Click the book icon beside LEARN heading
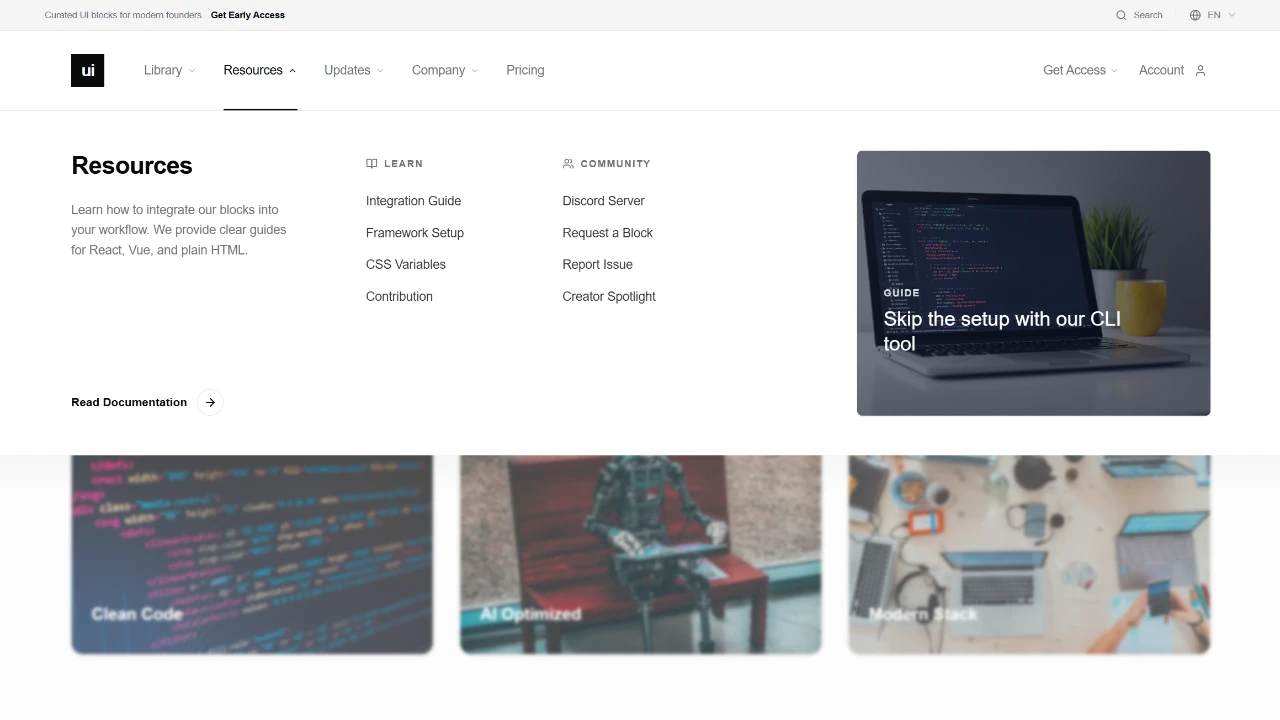Image resolution: width=1280 pixels, height=720 pixels. tap(371, 163)
